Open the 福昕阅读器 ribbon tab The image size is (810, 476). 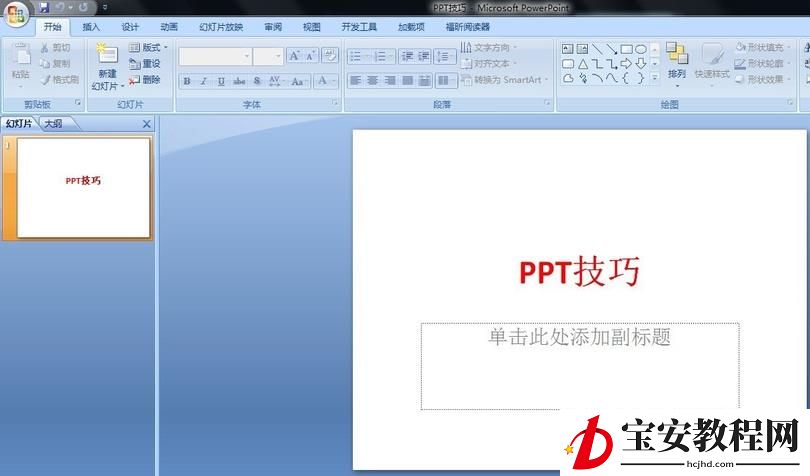[468, 27]
